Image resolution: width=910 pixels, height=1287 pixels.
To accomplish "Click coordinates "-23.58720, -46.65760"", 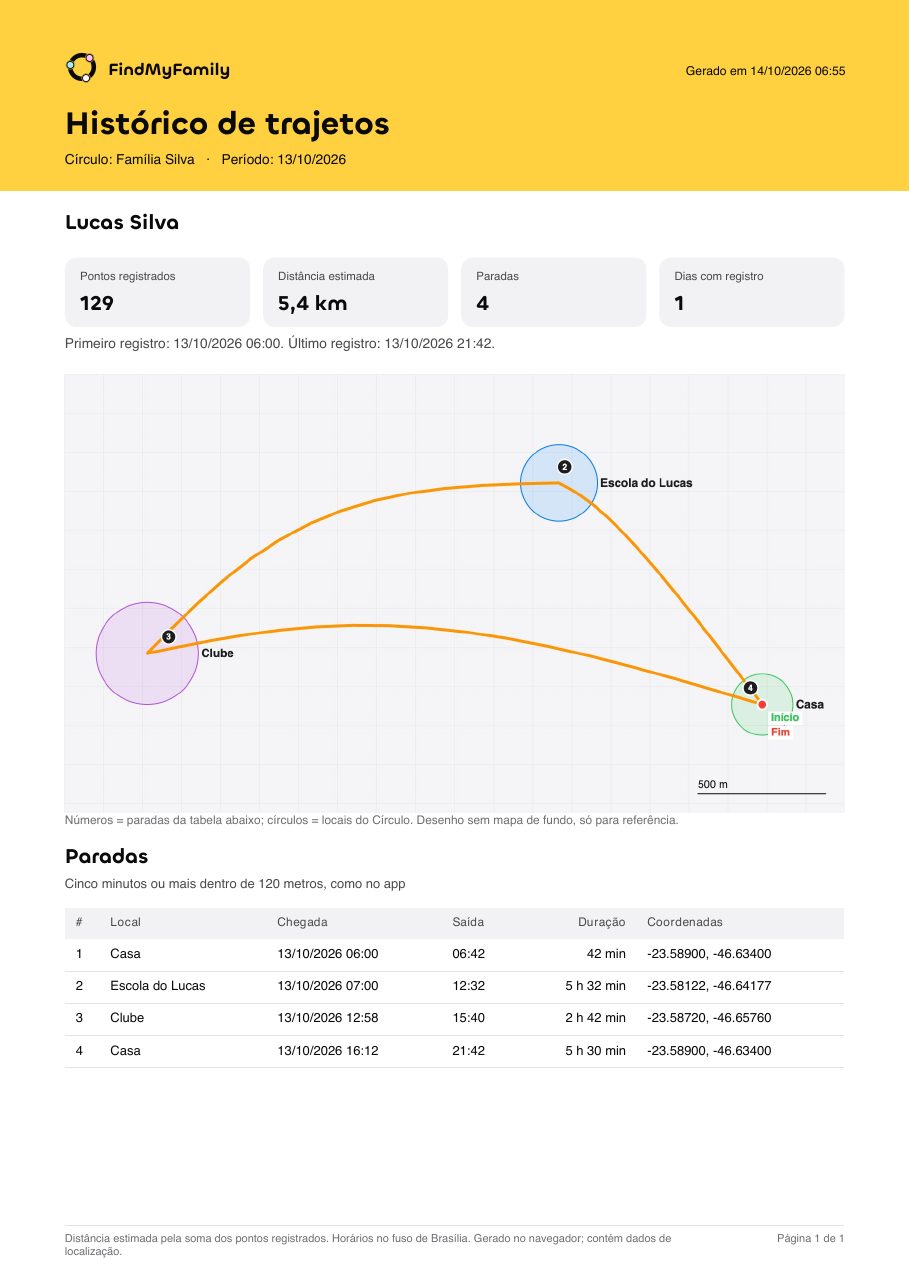I will tap(709, 1018).
